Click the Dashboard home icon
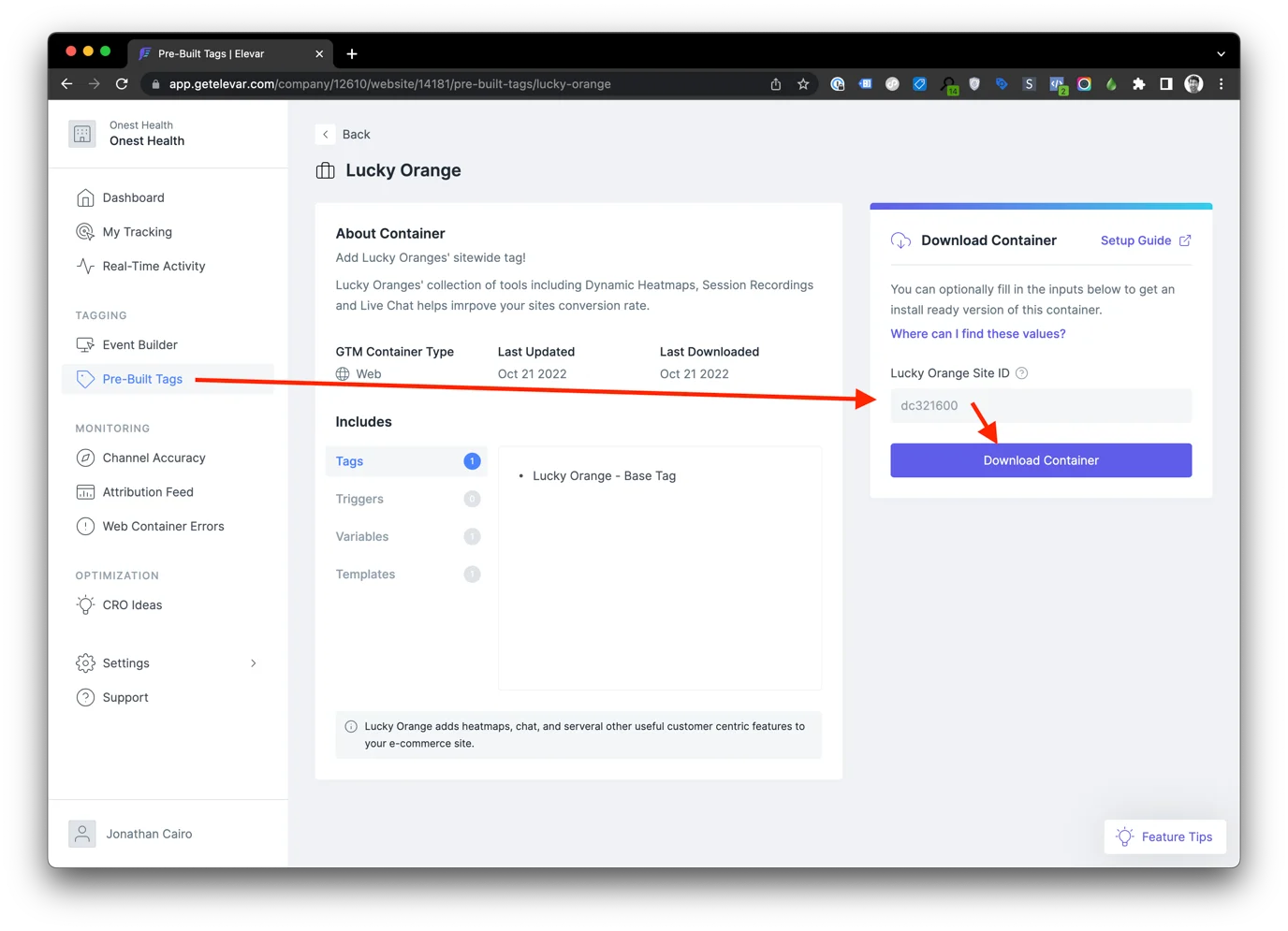The width and height of the screenshot is (1288, 931). coord(85,197)
